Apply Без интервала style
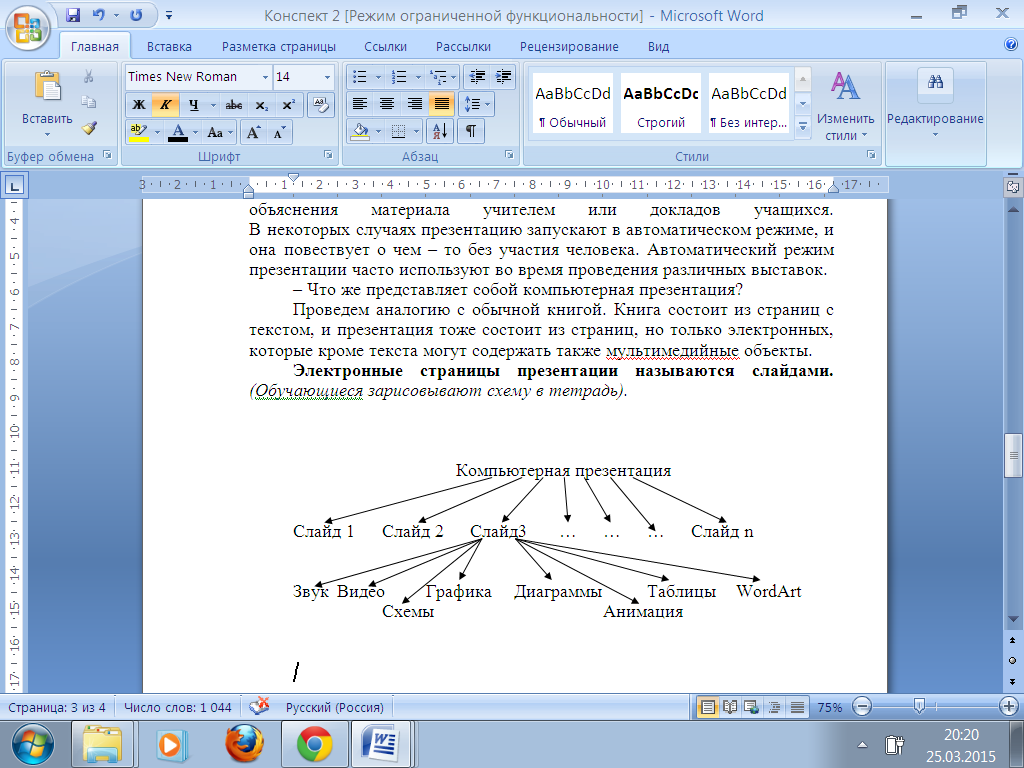Screen dimensions: 1024x768 [749, 103]
